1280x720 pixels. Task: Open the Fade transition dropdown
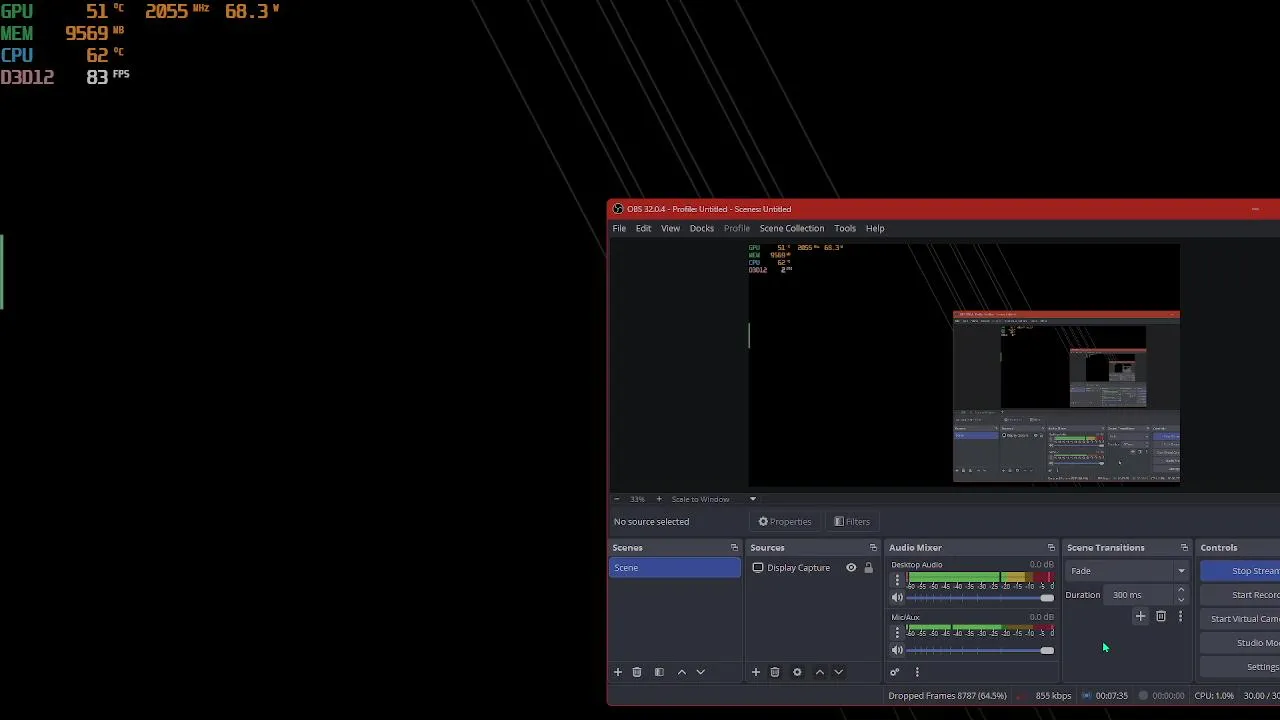[1127, 571]
